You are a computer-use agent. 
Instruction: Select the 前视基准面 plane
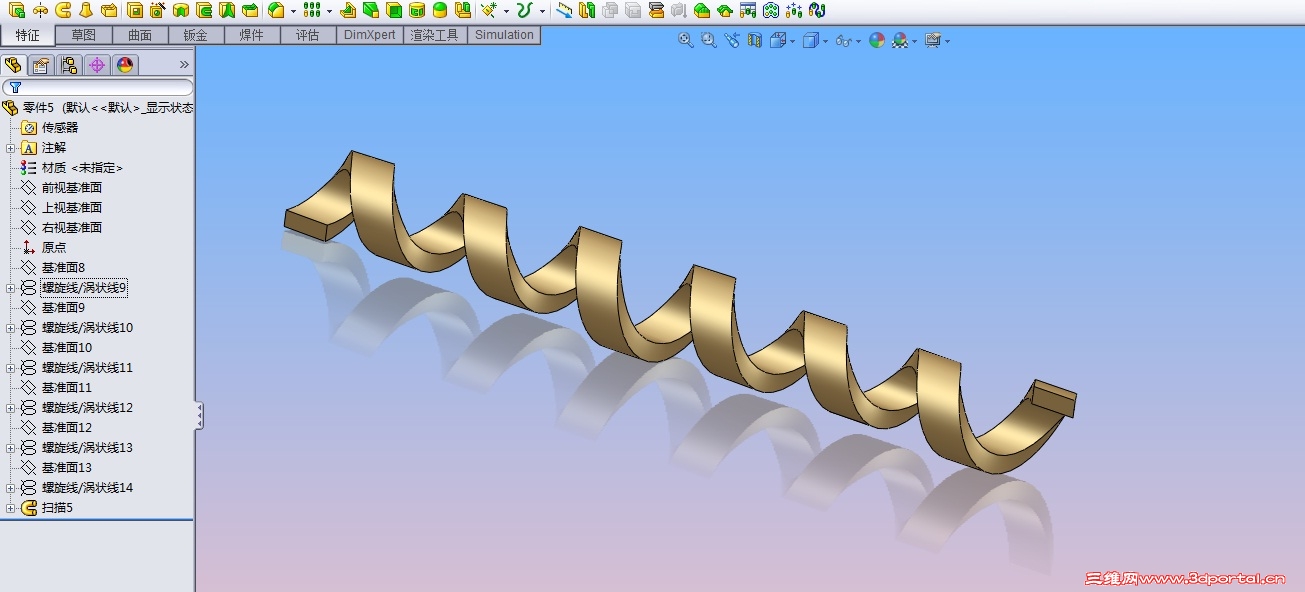(x=72, y=188)
